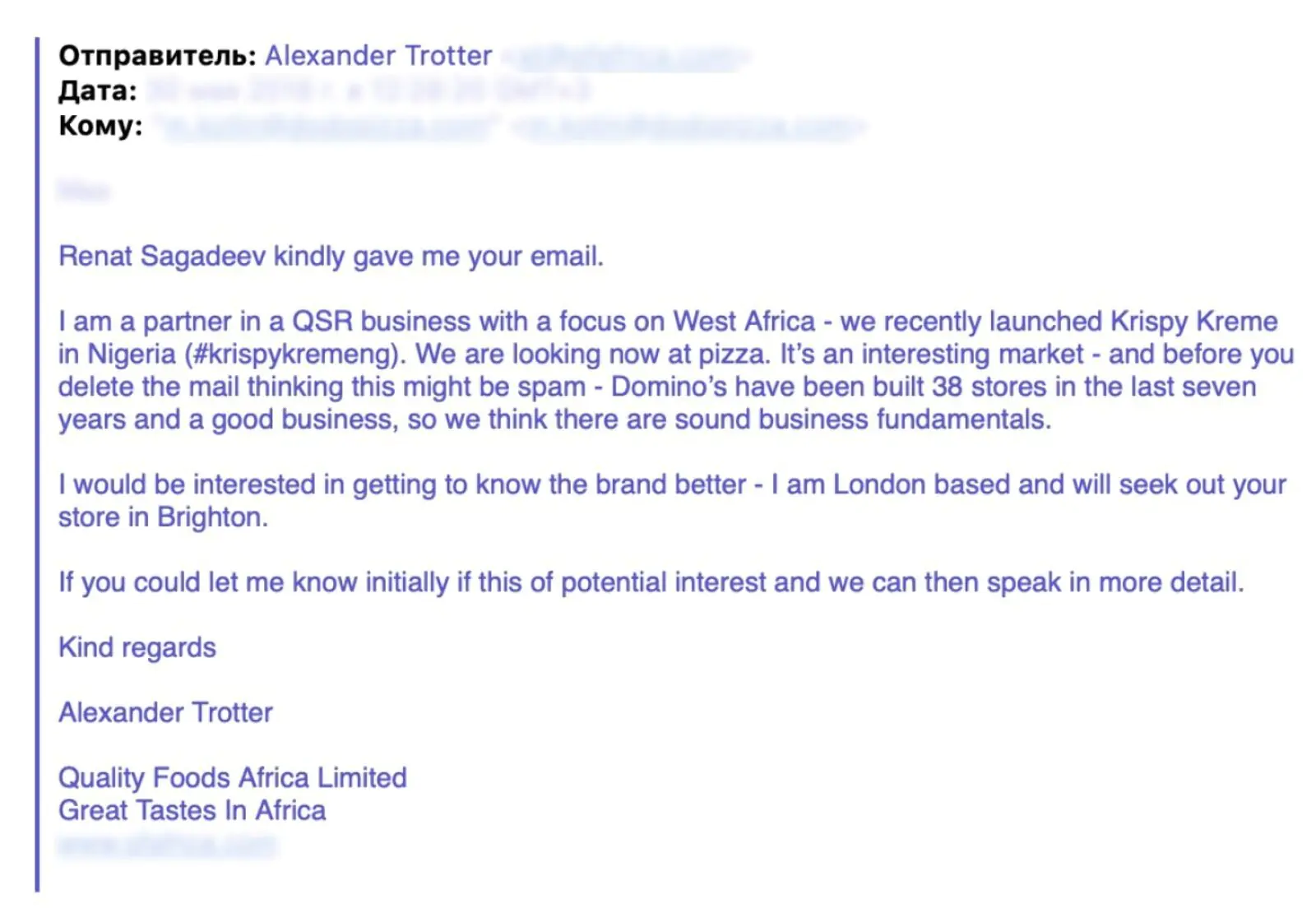The width and height of the screenshot is (1316, 913).
Task: Open first blurred recipient address in Кому line
Action: pyautogui.click(x=329, y=127)
